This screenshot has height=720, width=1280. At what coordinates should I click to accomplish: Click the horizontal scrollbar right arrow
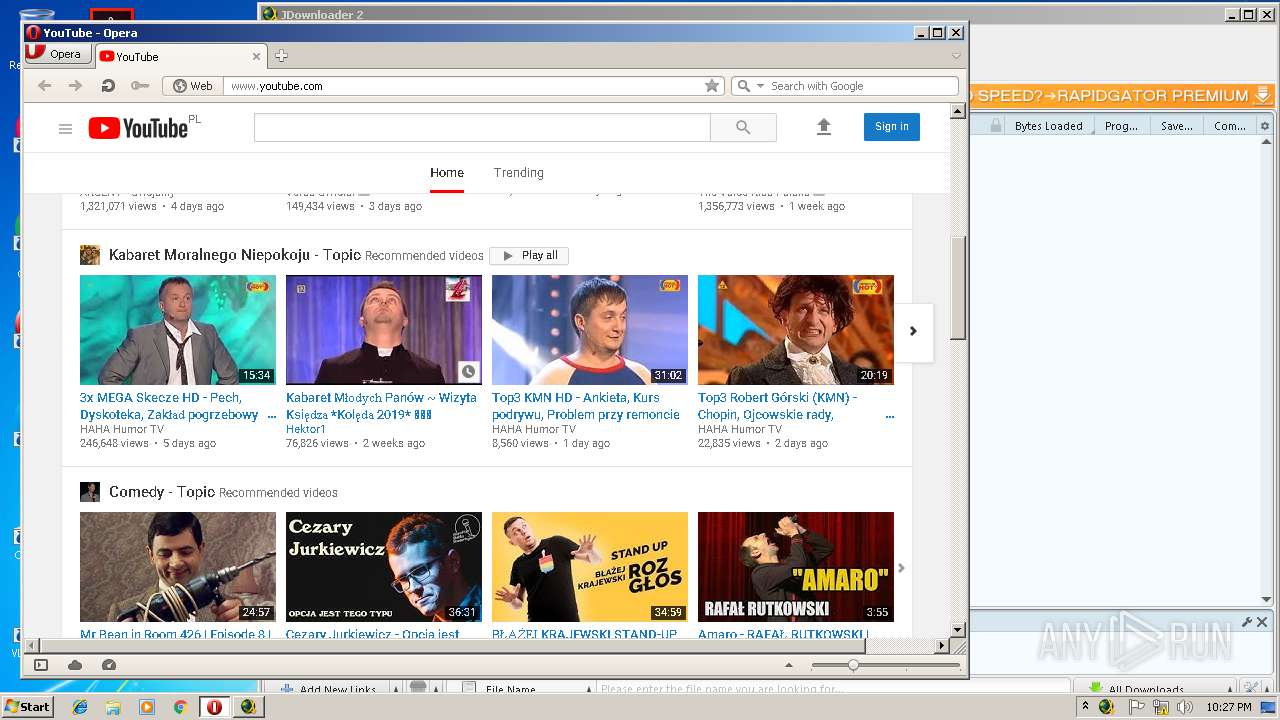coord(941,646)
